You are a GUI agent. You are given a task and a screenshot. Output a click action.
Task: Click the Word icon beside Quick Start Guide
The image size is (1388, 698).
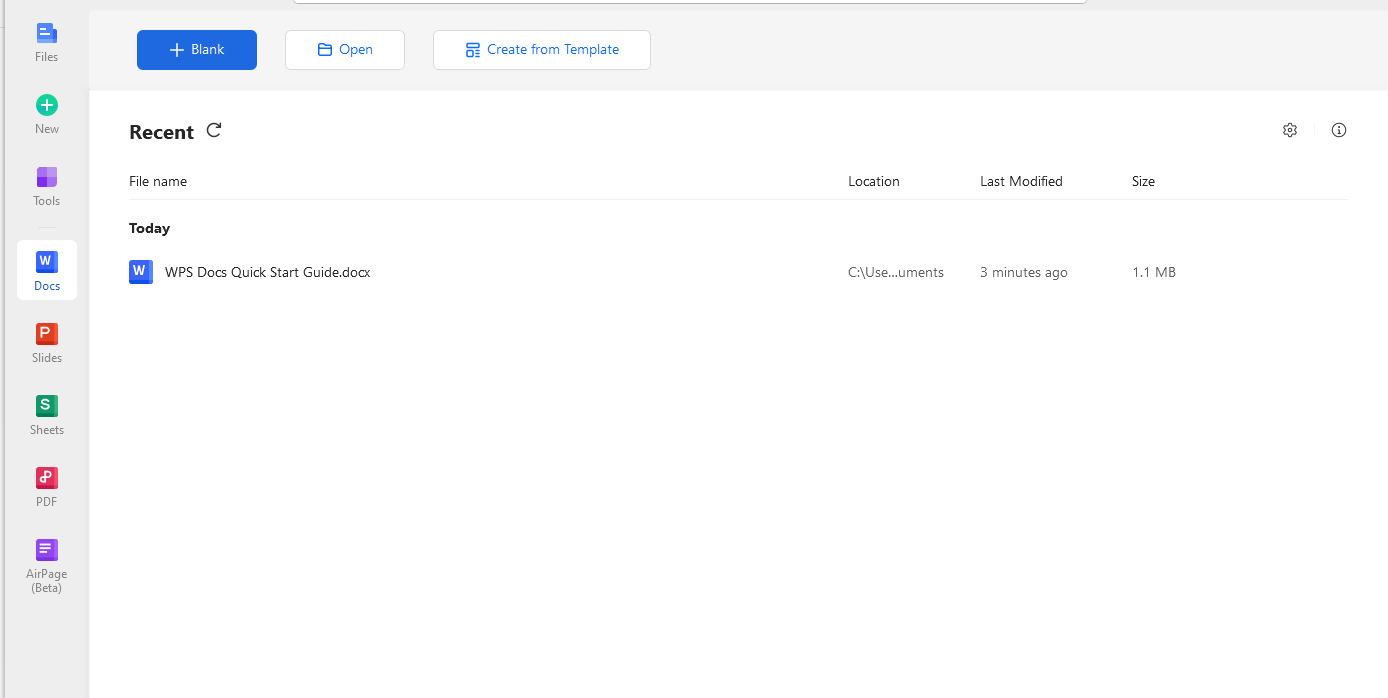click(141, 272)
